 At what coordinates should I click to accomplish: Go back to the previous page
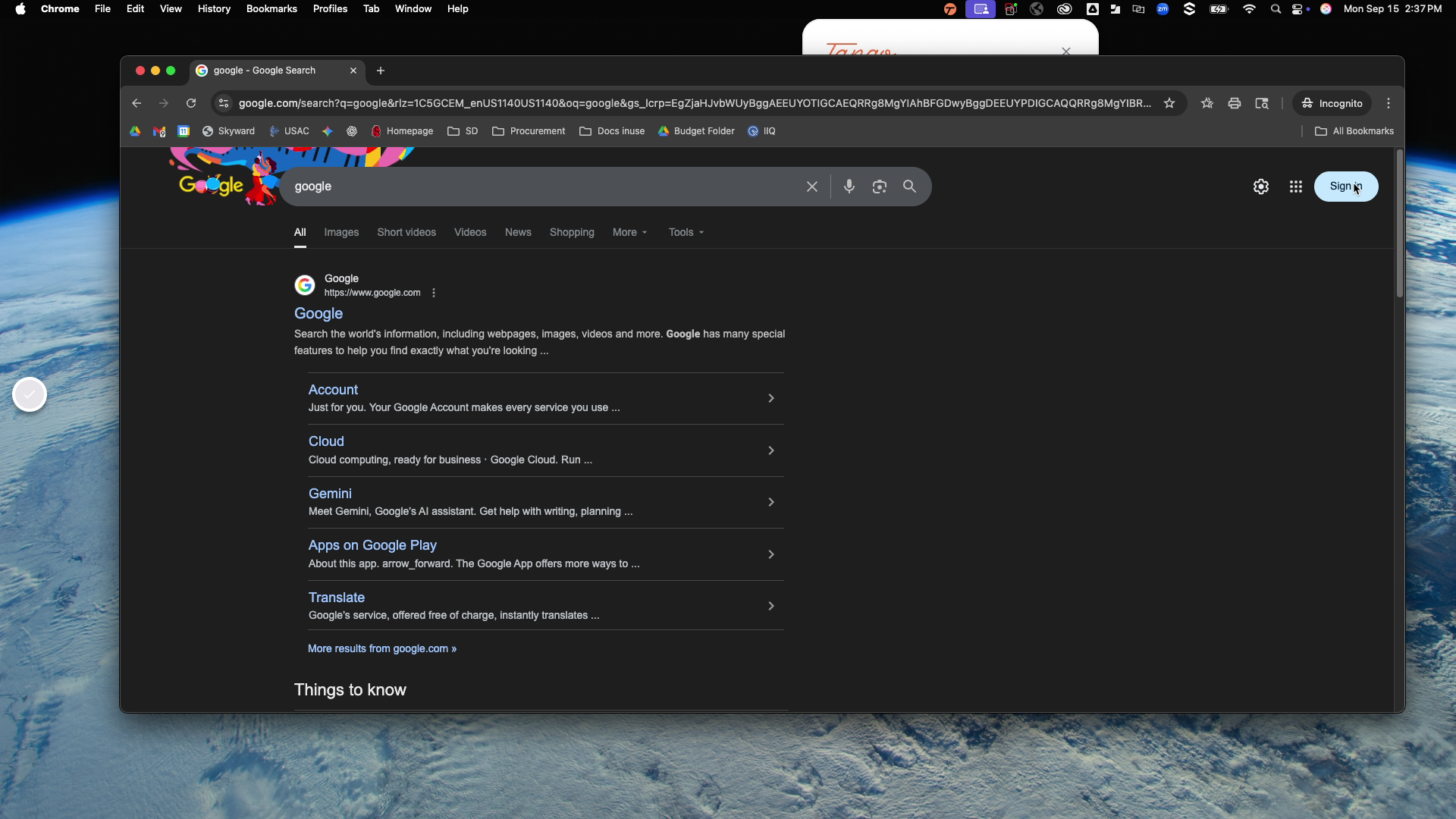136,103
